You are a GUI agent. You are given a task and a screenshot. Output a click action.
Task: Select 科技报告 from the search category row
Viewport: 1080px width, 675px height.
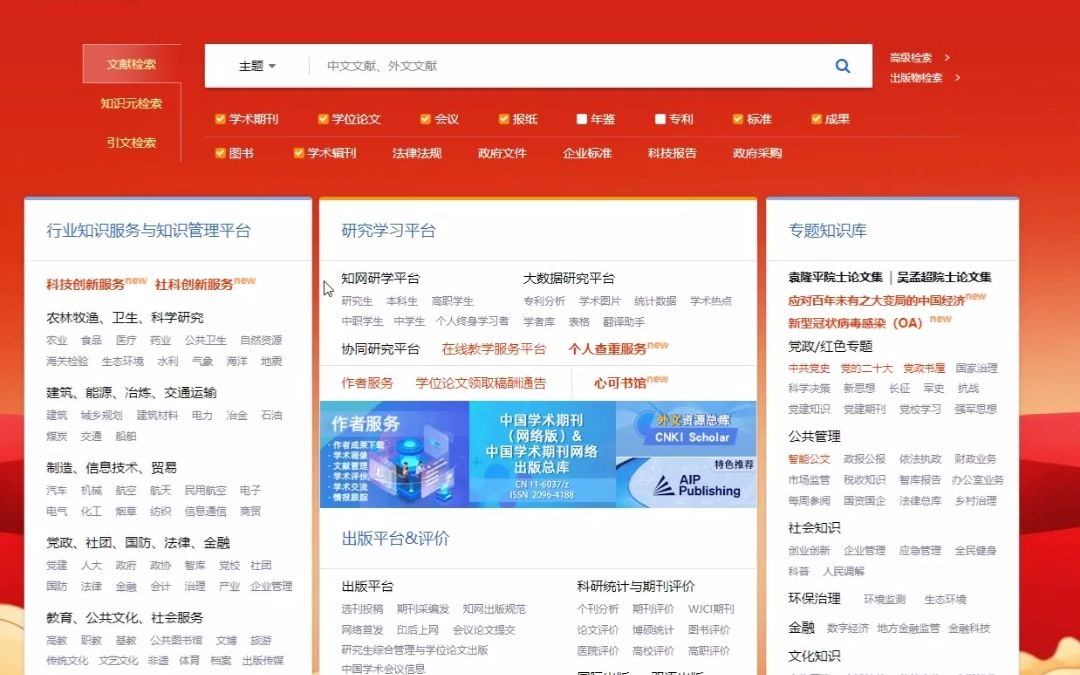click(672, 153)
